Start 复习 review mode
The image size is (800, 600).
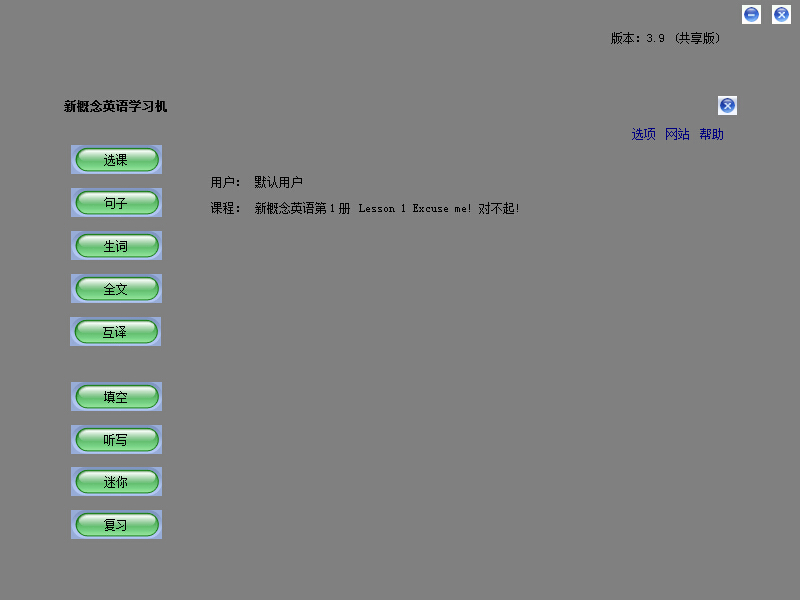tap(116, 524)
